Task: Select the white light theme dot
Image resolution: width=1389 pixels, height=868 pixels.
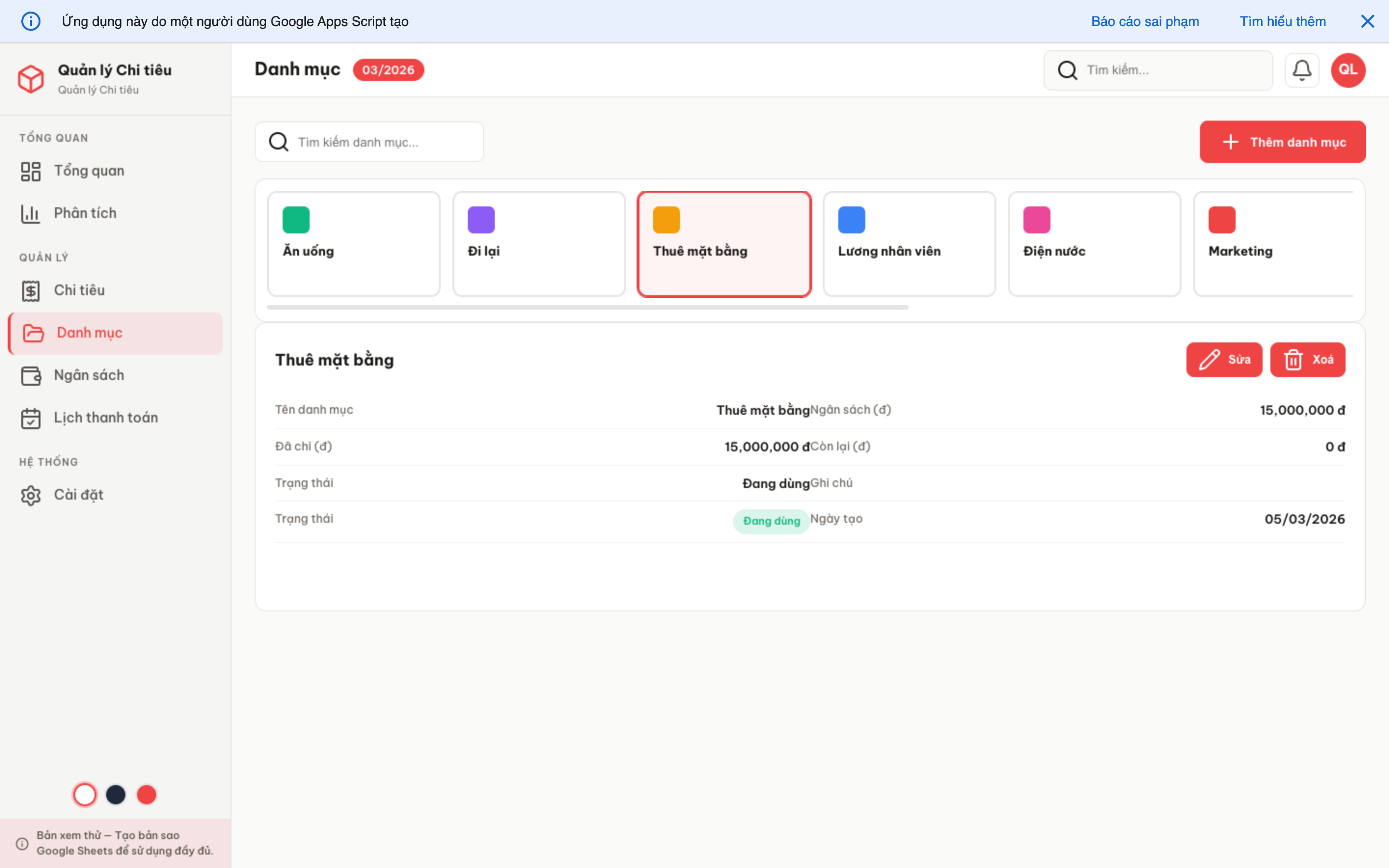Action: [x=85, y=795]
